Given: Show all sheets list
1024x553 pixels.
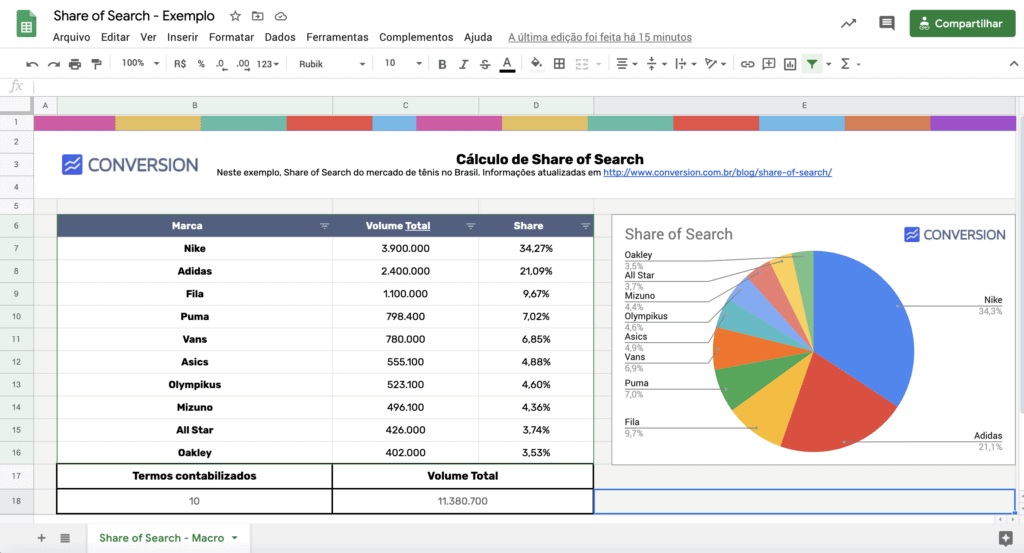Looking at the screenshot, I should tap(65, 538).
